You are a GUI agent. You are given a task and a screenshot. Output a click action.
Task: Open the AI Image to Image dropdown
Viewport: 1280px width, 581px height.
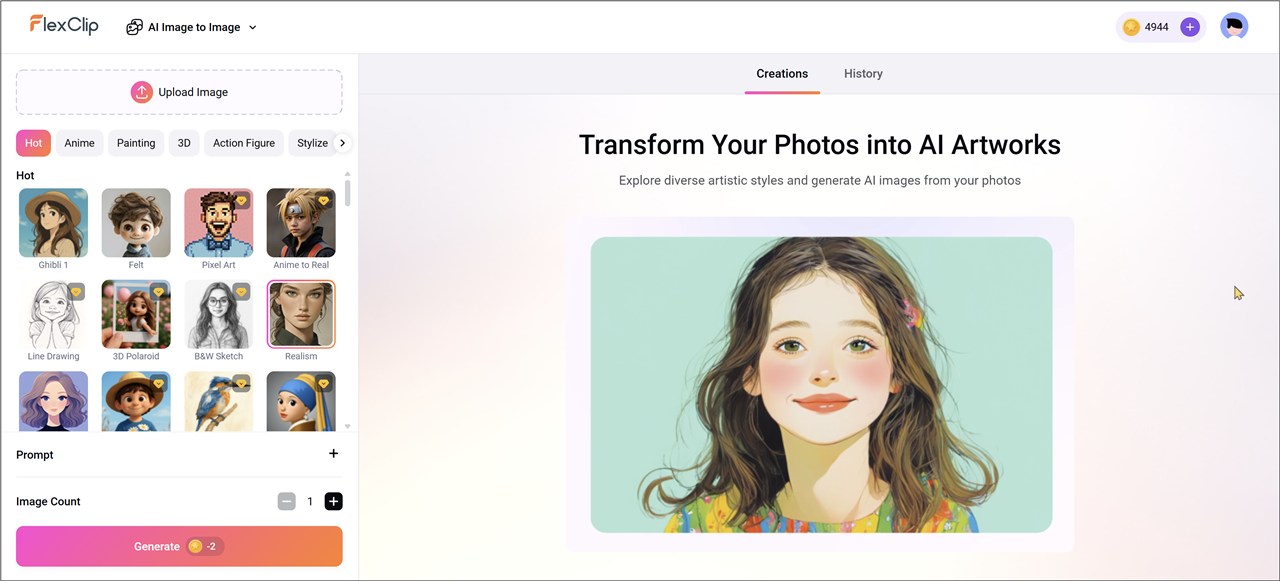[192, 27]
